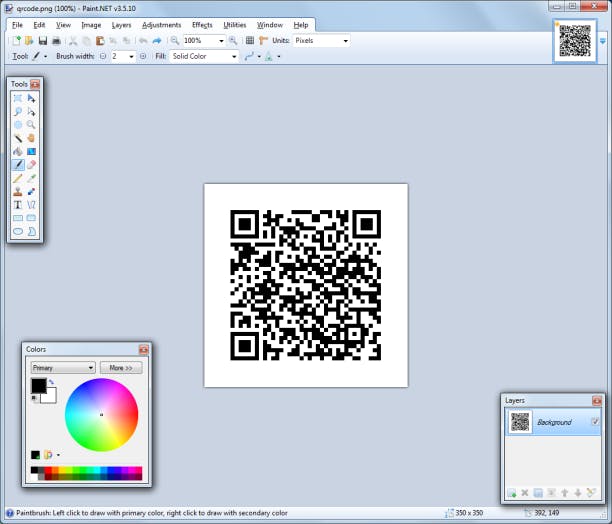
Task: Add a new layer in Layers panel
Action: pyautogui.click(x=512, y=493)
